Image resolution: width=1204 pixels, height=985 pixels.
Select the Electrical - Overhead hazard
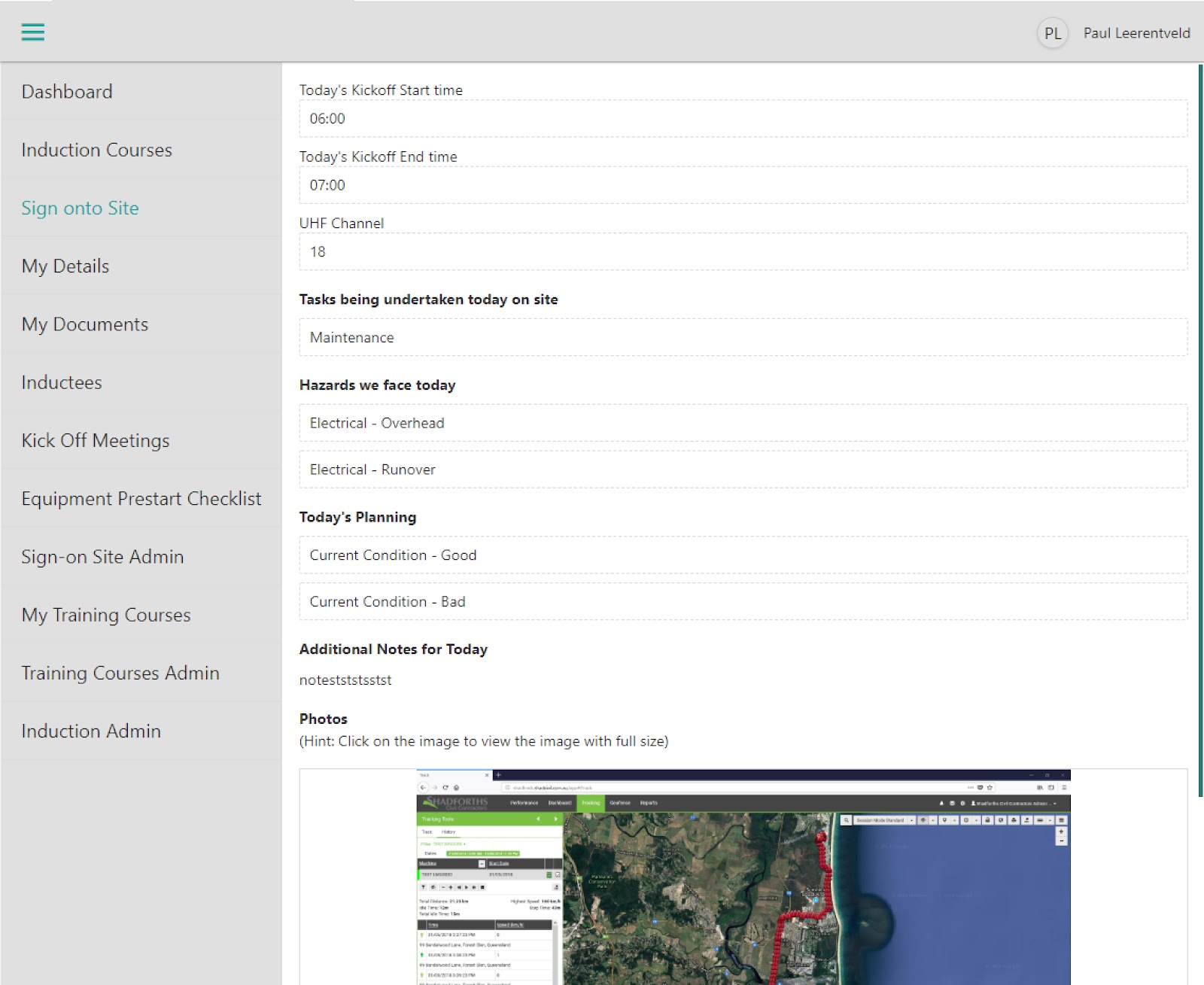743,423
